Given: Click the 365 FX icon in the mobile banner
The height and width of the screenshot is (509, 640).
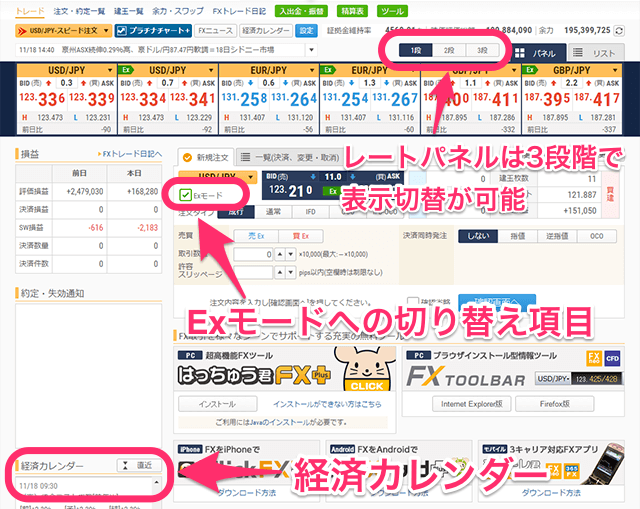Looking at the screenshot, I should pyautogui.click(x=571, y=471).
